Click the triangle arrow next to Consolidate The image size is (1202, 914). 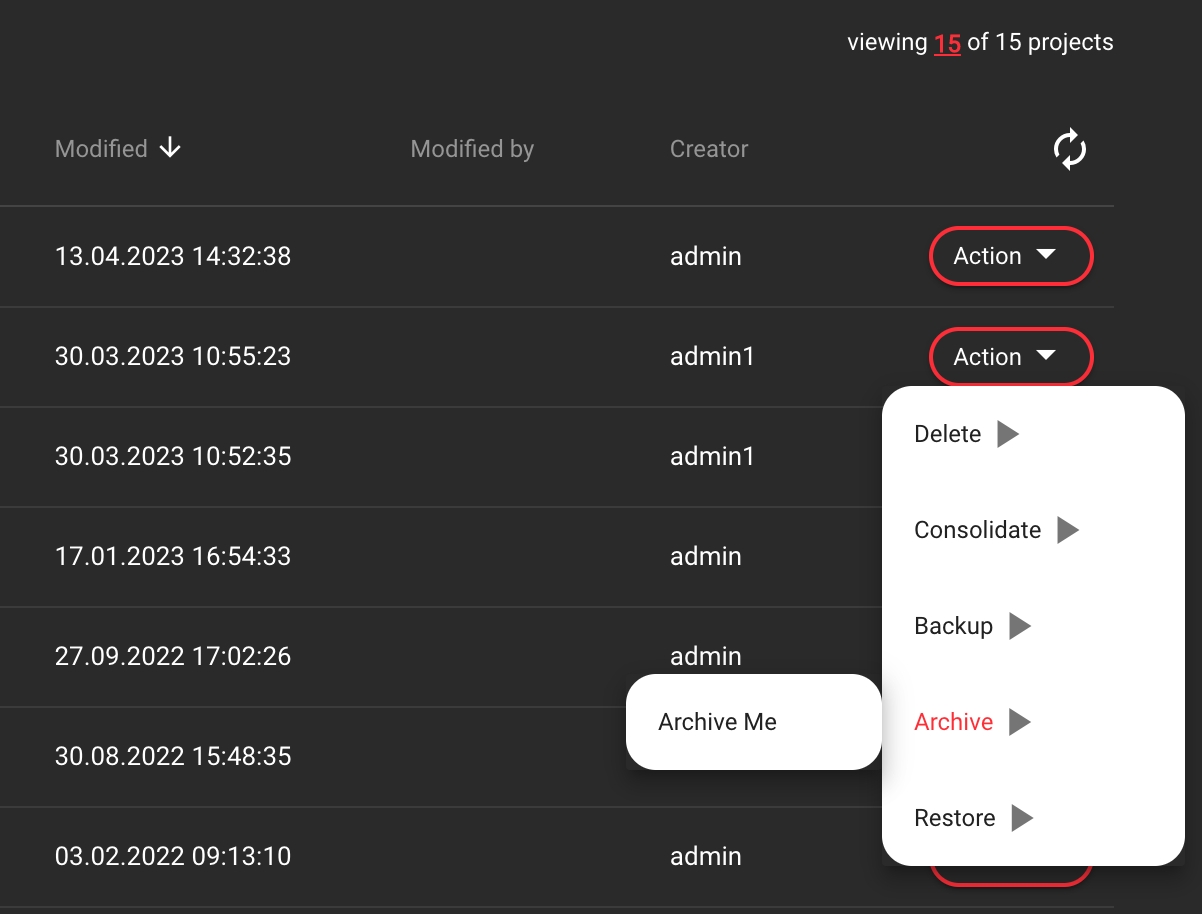pos(1068,530)
